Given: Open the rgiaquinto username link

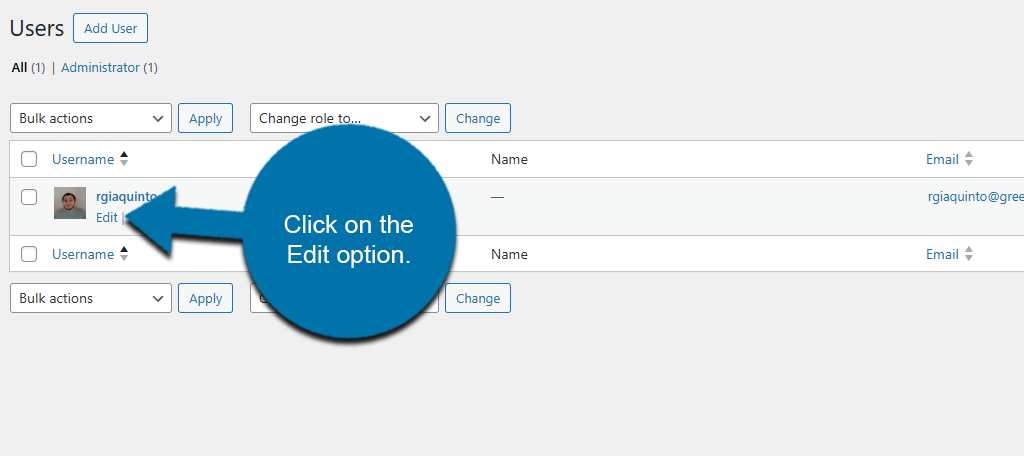Looking at the screenshot, I should pyautogui.click(x=127, y=197).
